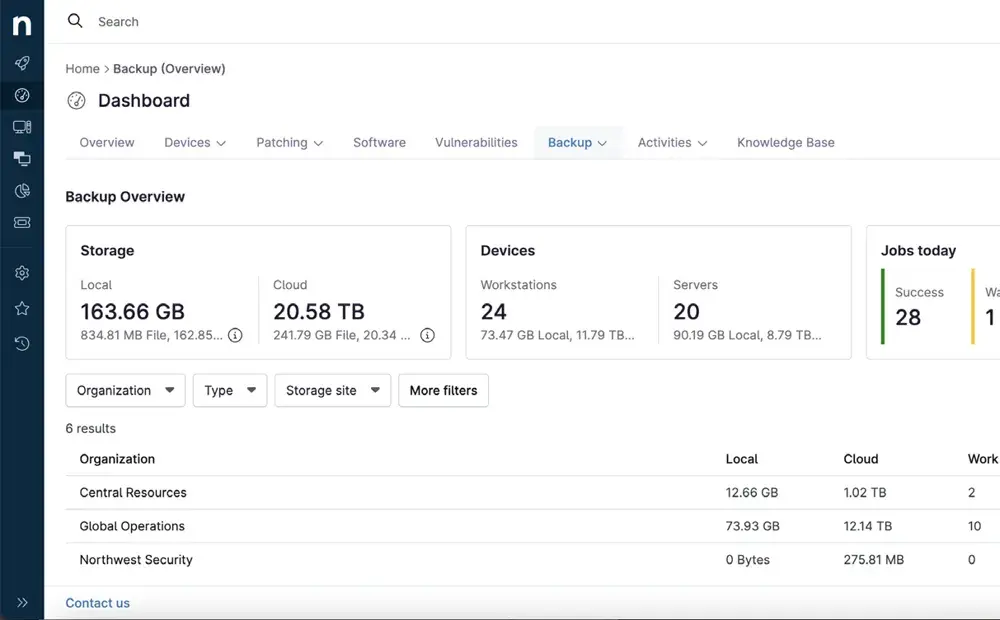Click the Backup (Overview) breadcrumb

tap(169, 69)
